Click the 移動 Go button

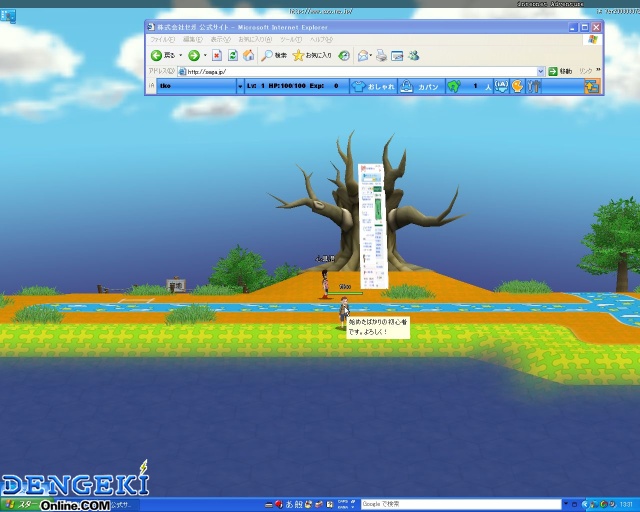point(560,71)
